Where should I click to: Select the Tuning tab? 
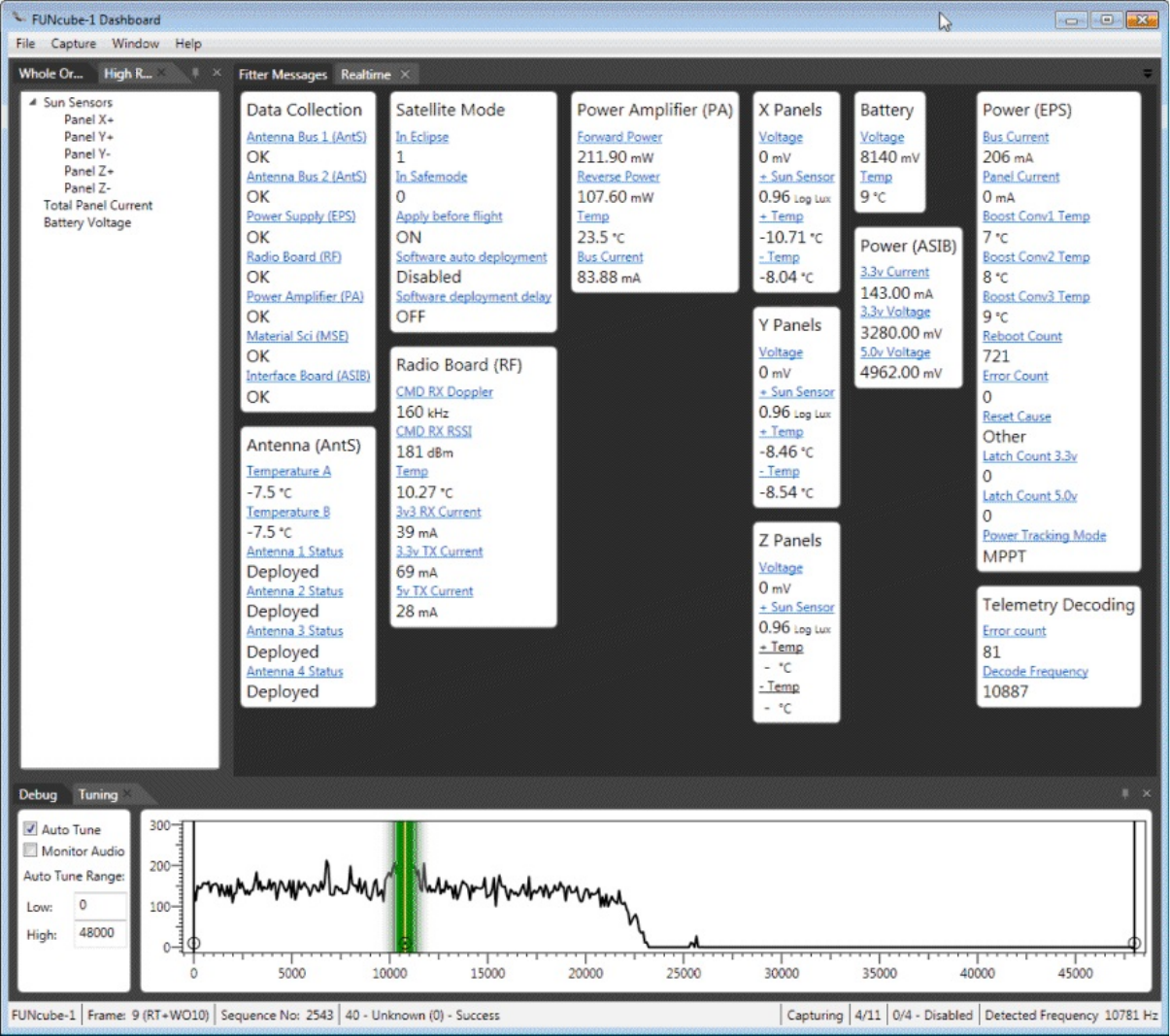(98, 794)
